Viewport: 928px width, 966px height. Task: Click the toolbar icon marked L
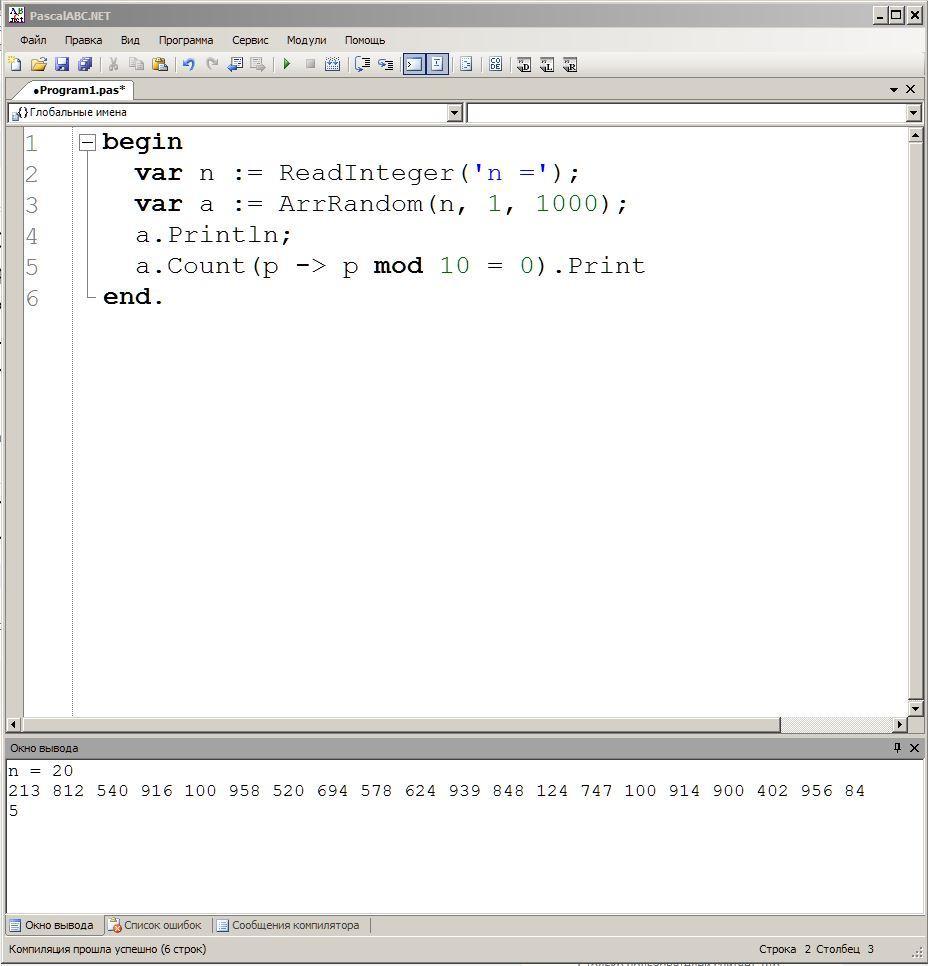(547, 64)
